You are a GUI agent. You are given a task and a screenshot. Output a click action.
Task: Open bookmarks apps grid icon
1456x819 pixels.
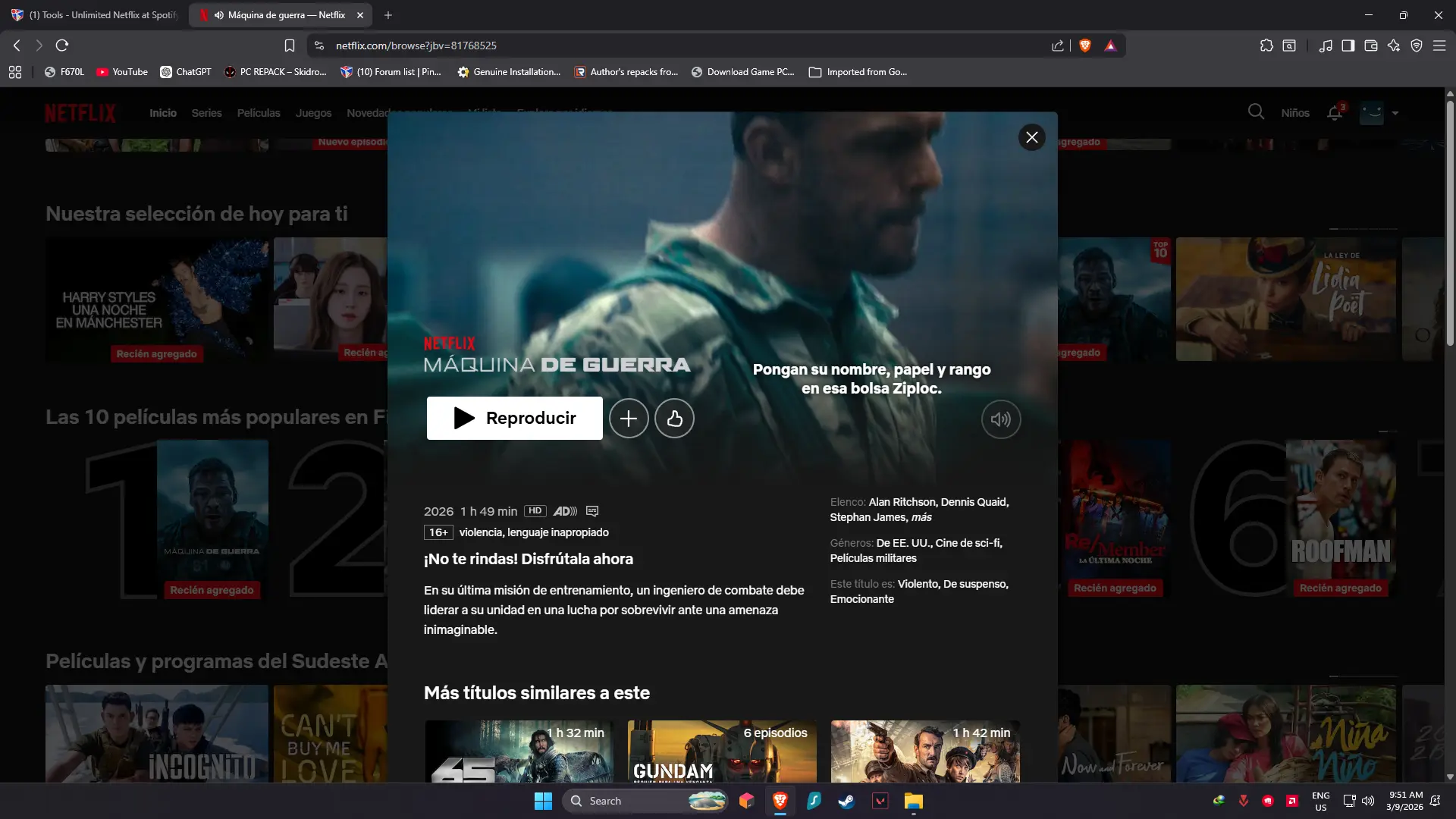[15, 72]
